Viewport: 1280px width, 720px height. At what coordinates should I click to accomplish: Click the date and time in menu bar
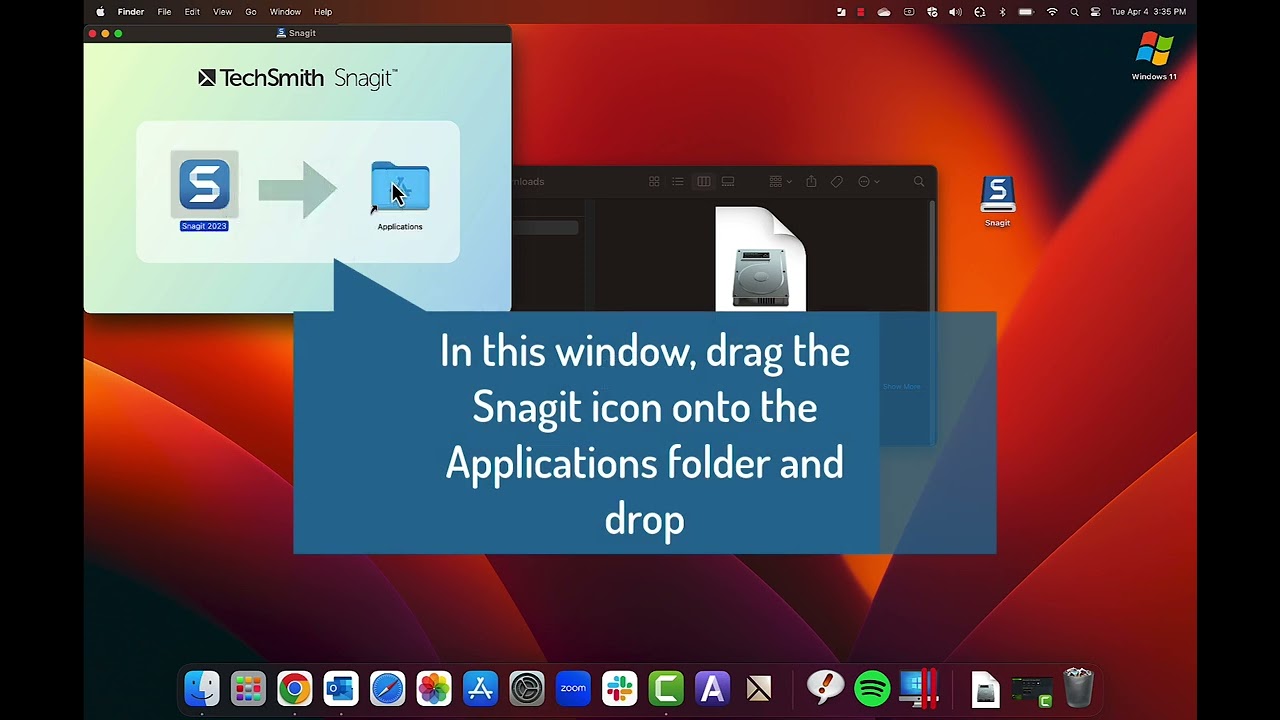click(1148, 12)
